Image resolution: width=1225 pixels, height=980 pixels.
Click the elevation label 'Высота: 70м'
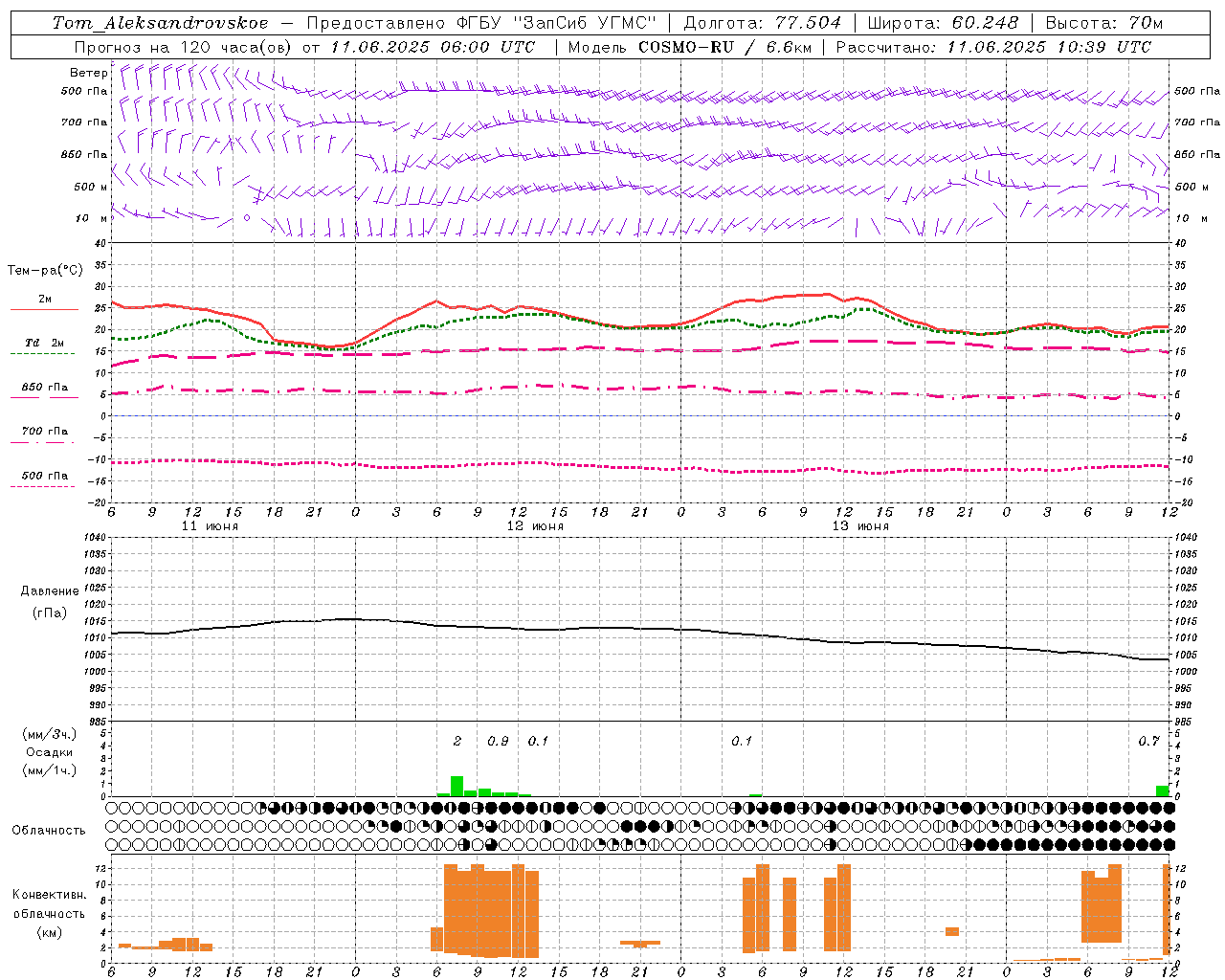pos(1104,23)
